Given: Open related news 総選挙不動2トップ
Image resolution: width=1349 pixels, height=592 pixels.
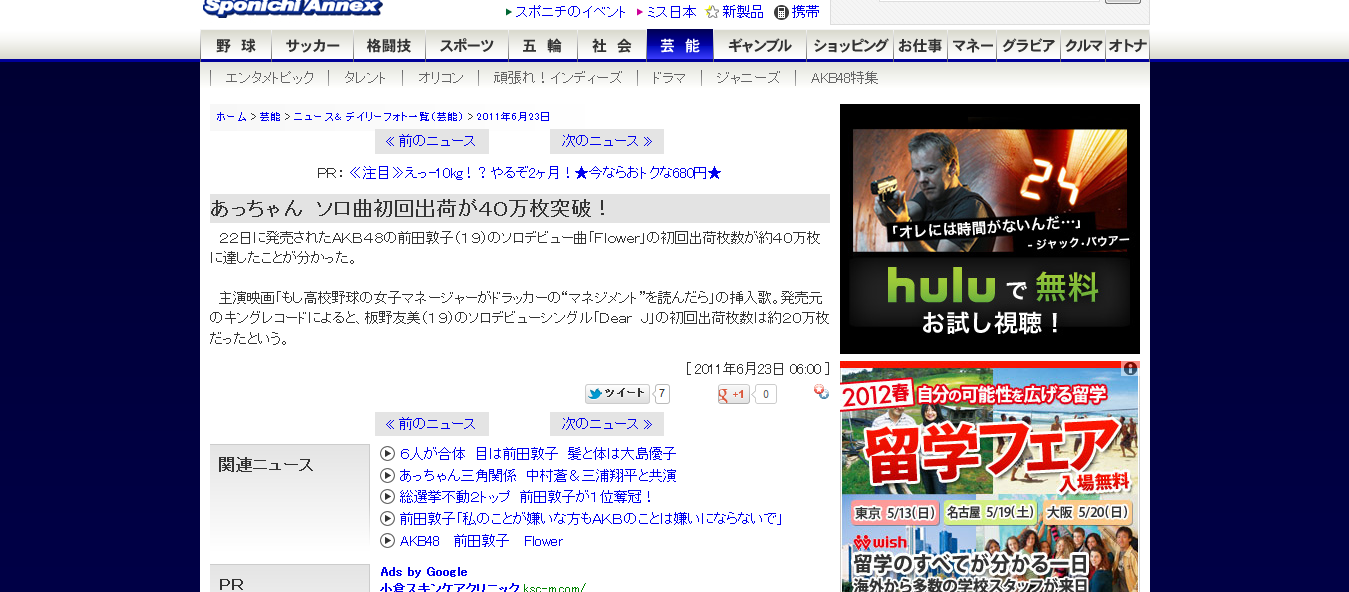Looking at the screenshot, I should pos(527,497).
